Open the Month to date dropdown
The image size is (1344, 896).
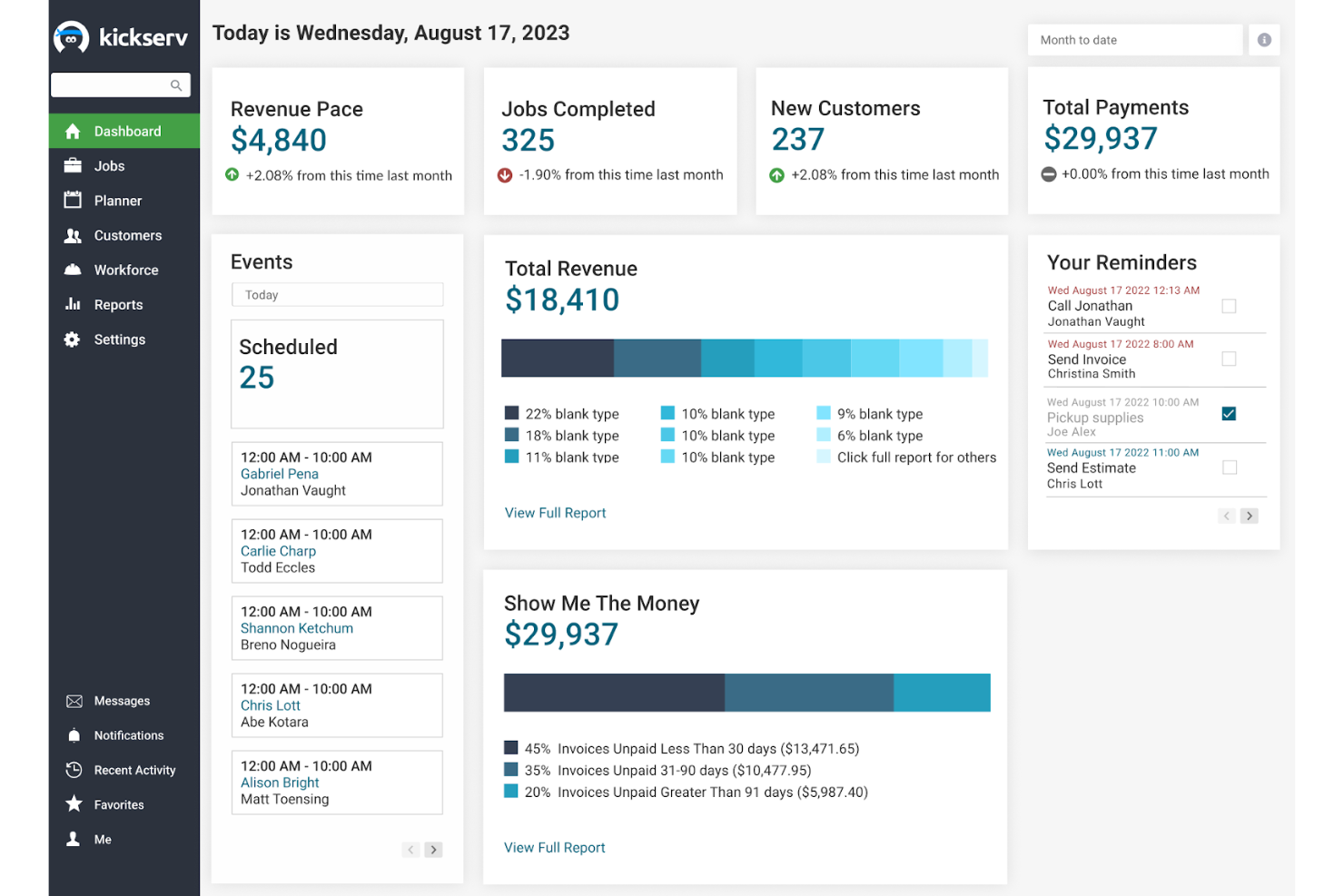click(1134, 40)
